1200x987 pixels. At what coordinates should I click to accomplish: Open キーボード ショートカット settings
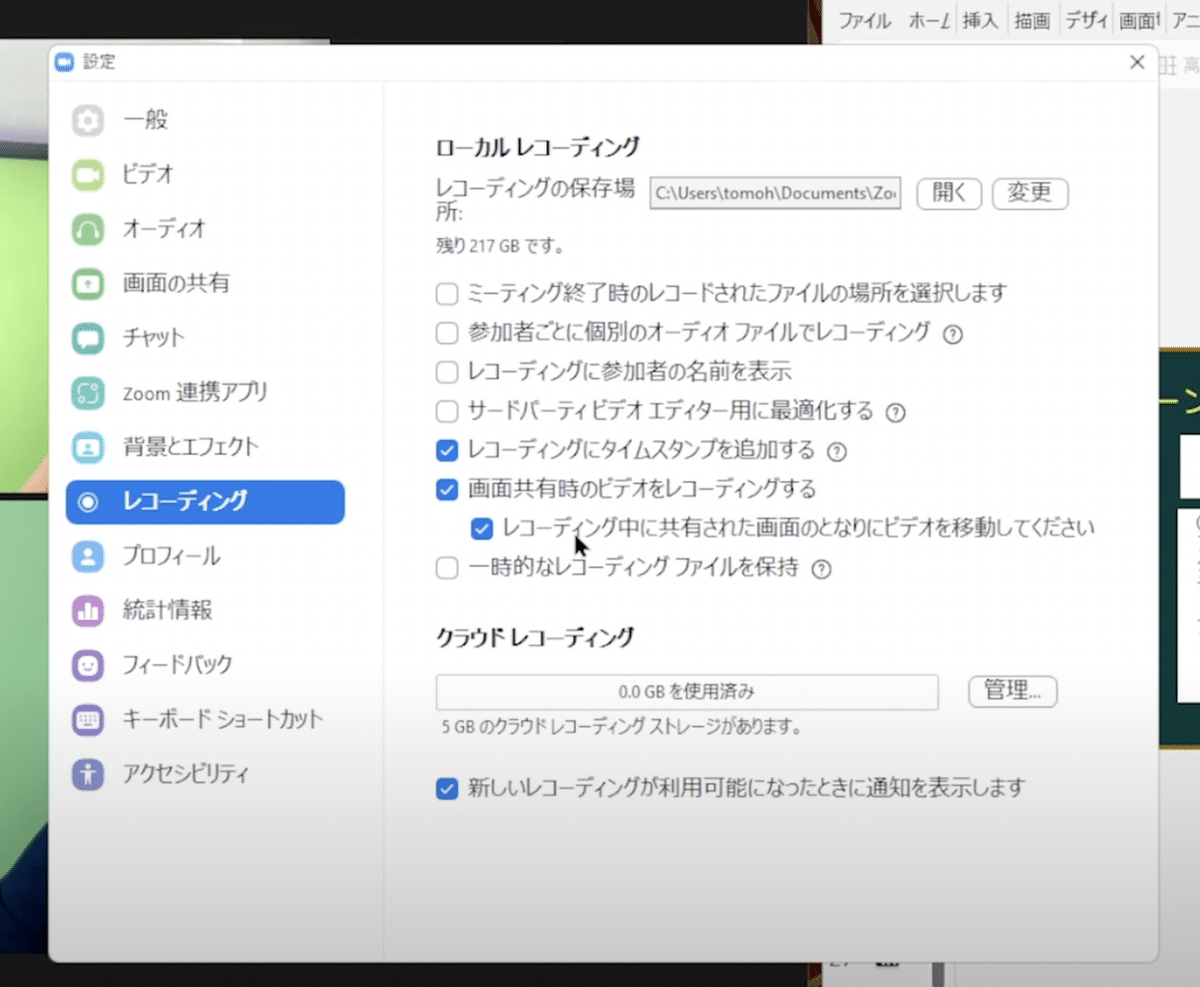coord(88,719)
